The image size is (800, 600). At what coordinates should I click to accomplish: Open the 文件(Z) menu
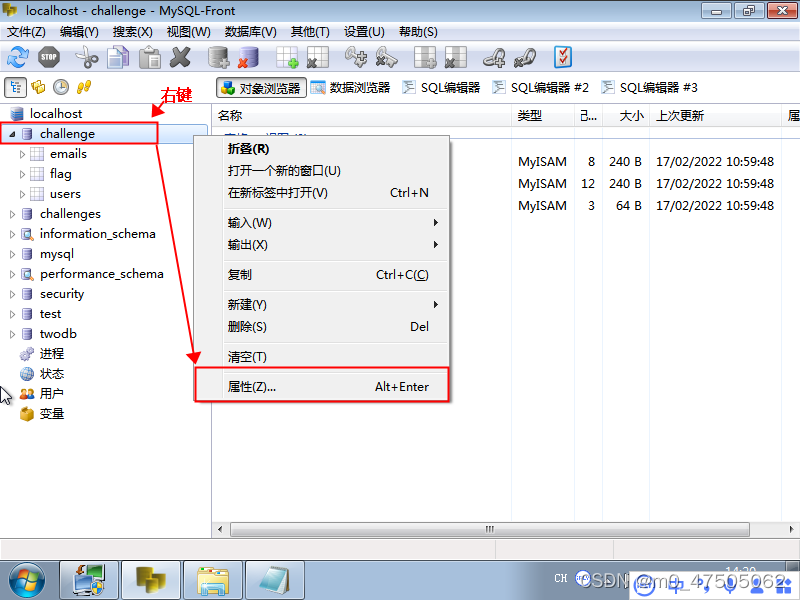click(26, 32)
